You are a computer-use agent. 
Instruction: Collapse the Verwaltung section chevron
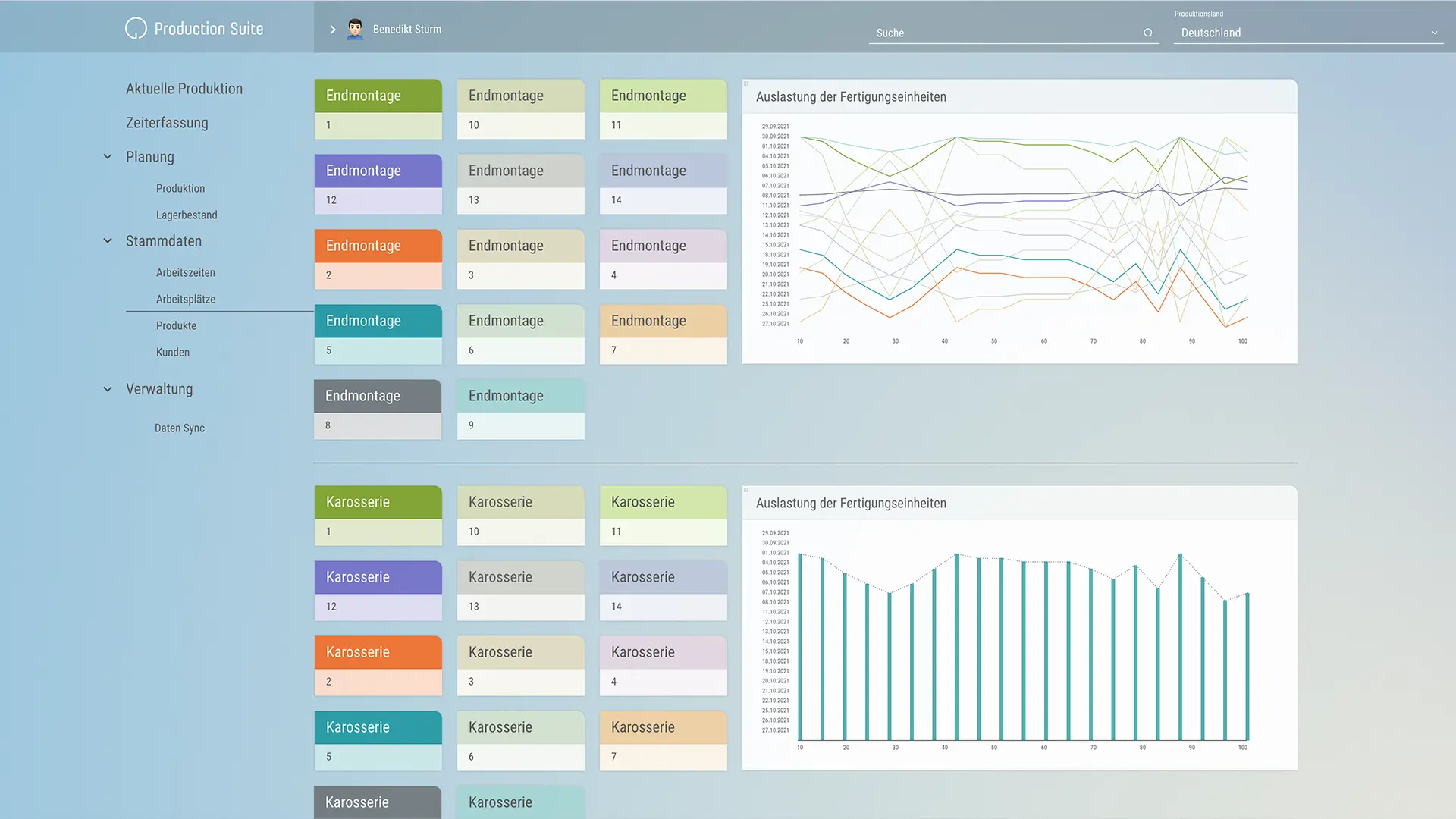pos(108,389)
